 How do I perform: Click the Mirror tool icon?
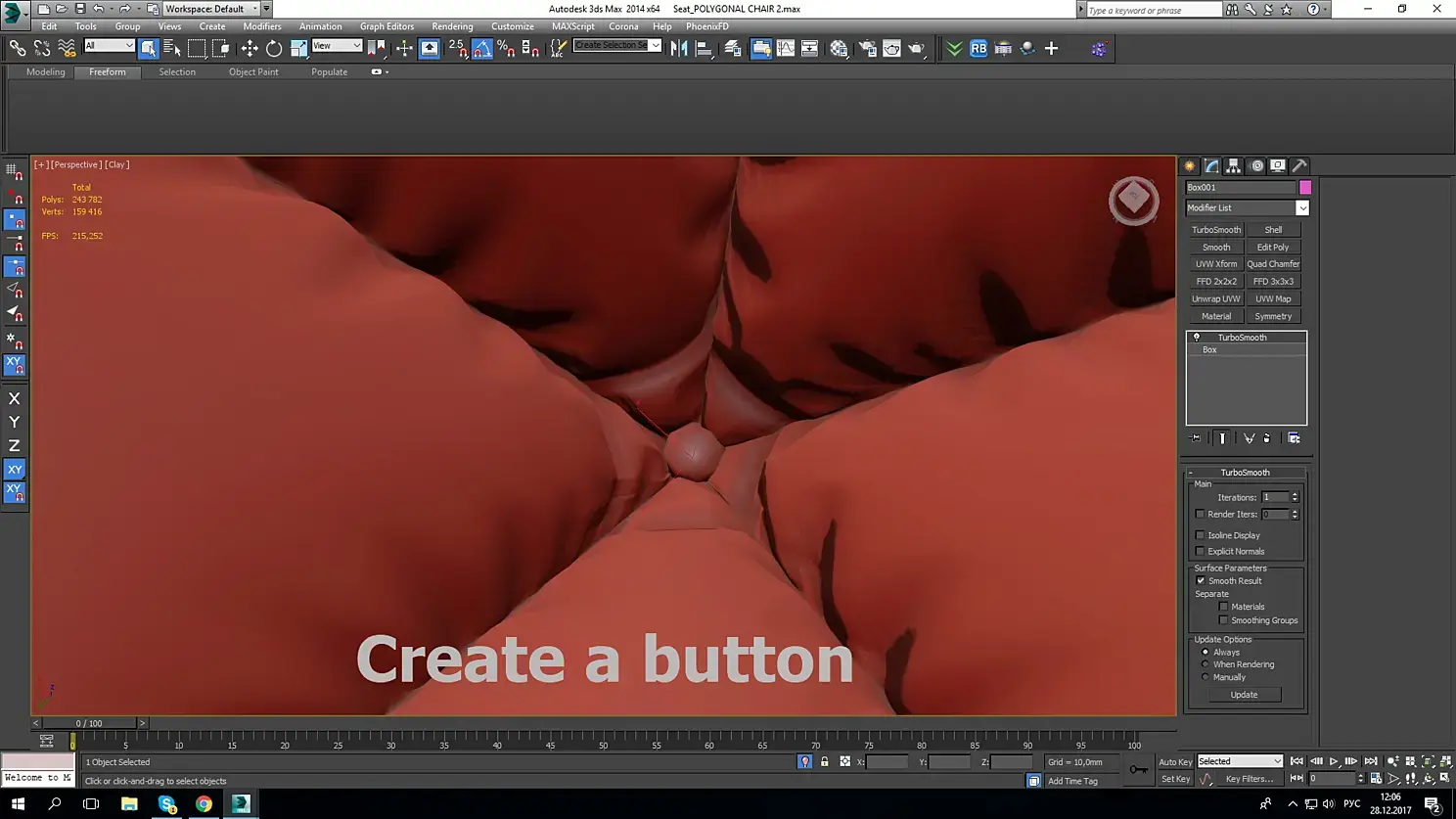pyautogui.click(x=679, y=48)
